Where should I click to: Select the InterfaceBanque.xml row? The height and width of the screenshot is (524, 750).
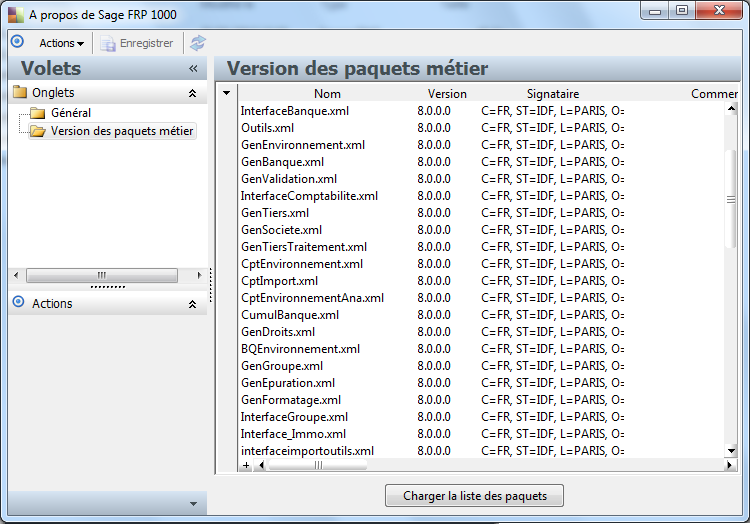point(481,111)
